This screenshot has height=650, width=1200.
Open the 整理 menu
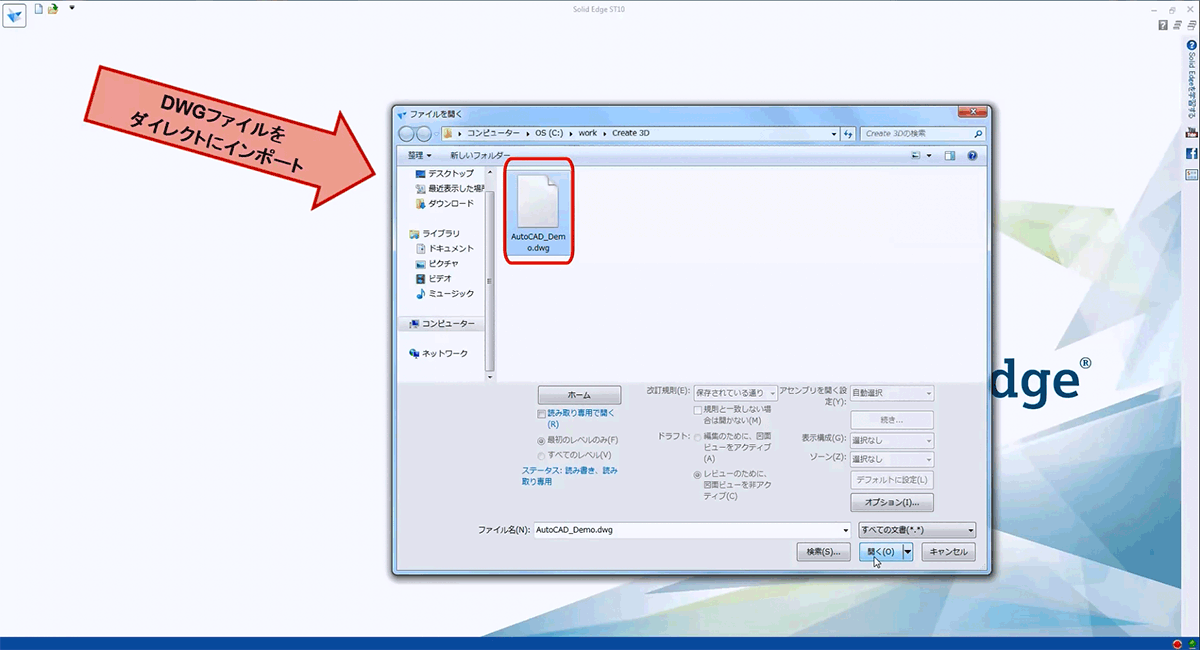click(x=419, y=156)
